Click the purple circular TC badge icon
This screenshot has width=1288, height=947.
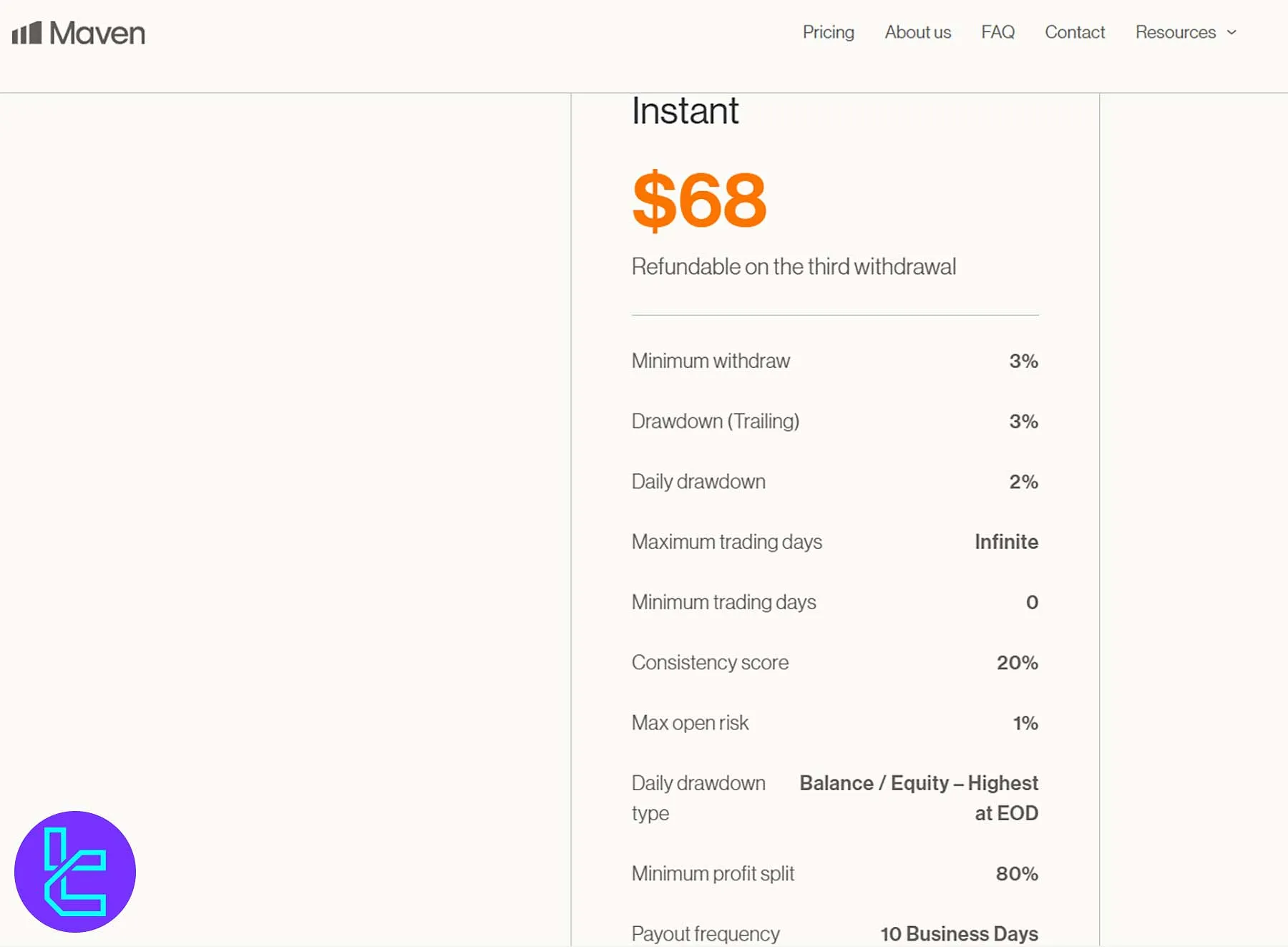click(75, 871)
